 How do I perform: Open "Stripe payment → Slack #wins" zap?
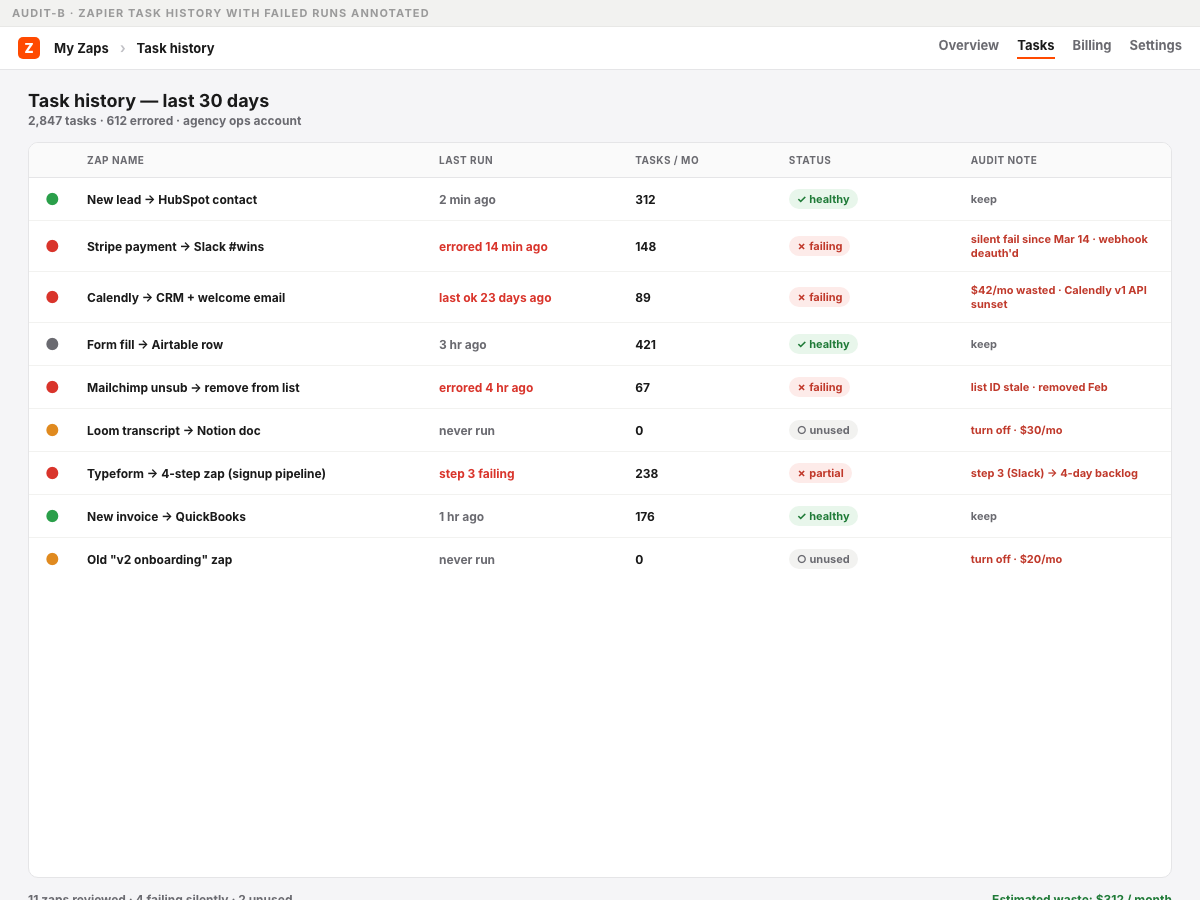[175, 246]
